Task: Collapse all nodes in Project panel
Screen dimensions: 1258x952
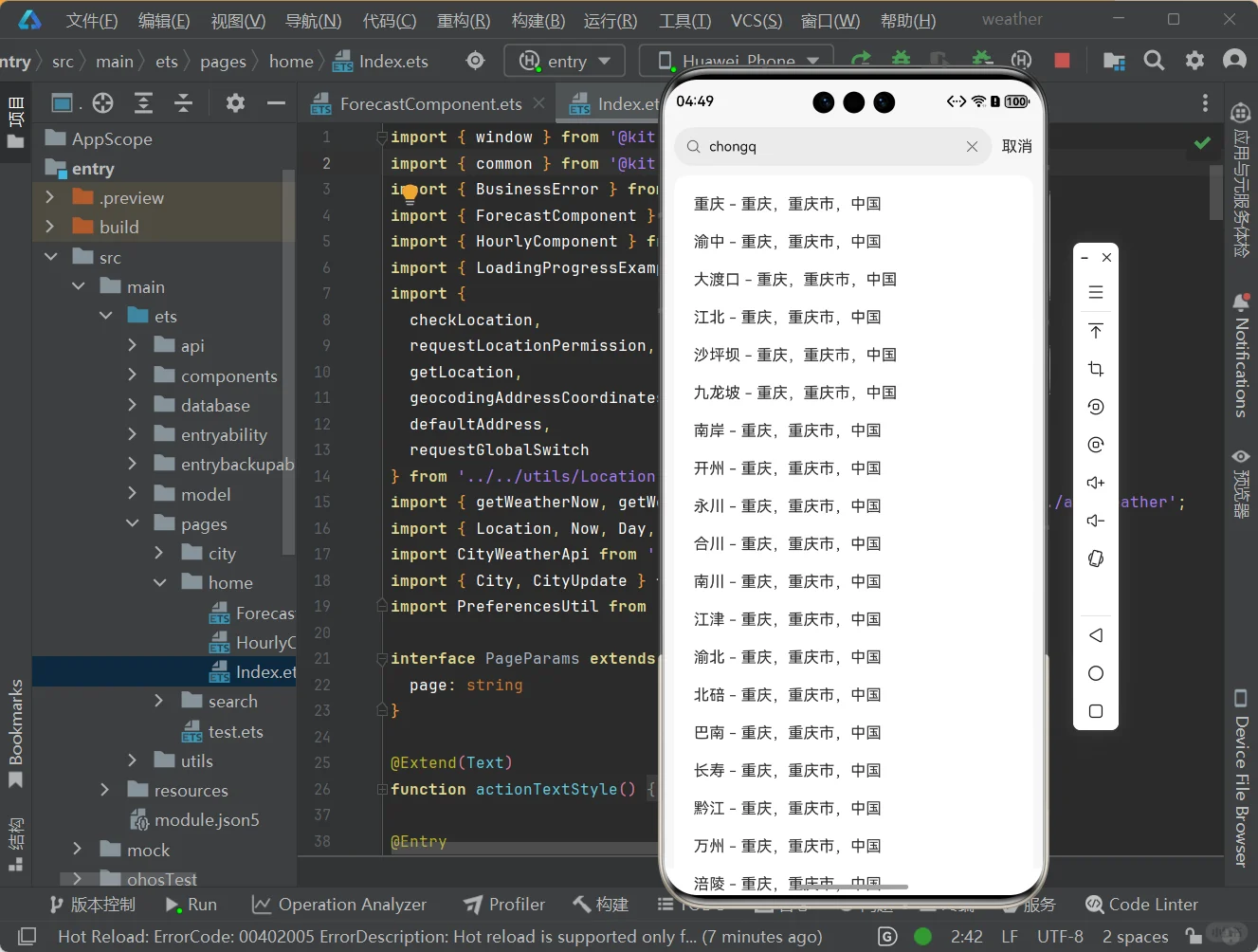Action: [x=183, y=103]
